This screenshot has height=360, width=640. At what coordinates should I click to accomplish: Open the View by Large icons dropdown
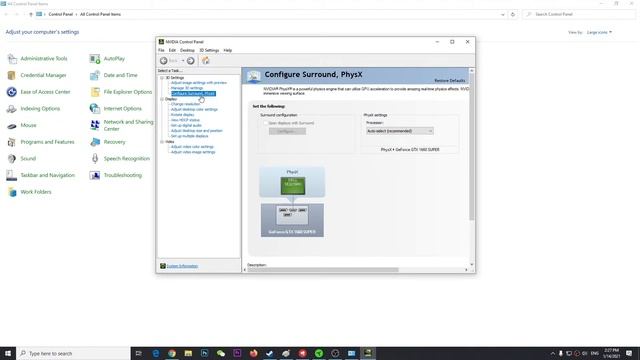point(599,32)
